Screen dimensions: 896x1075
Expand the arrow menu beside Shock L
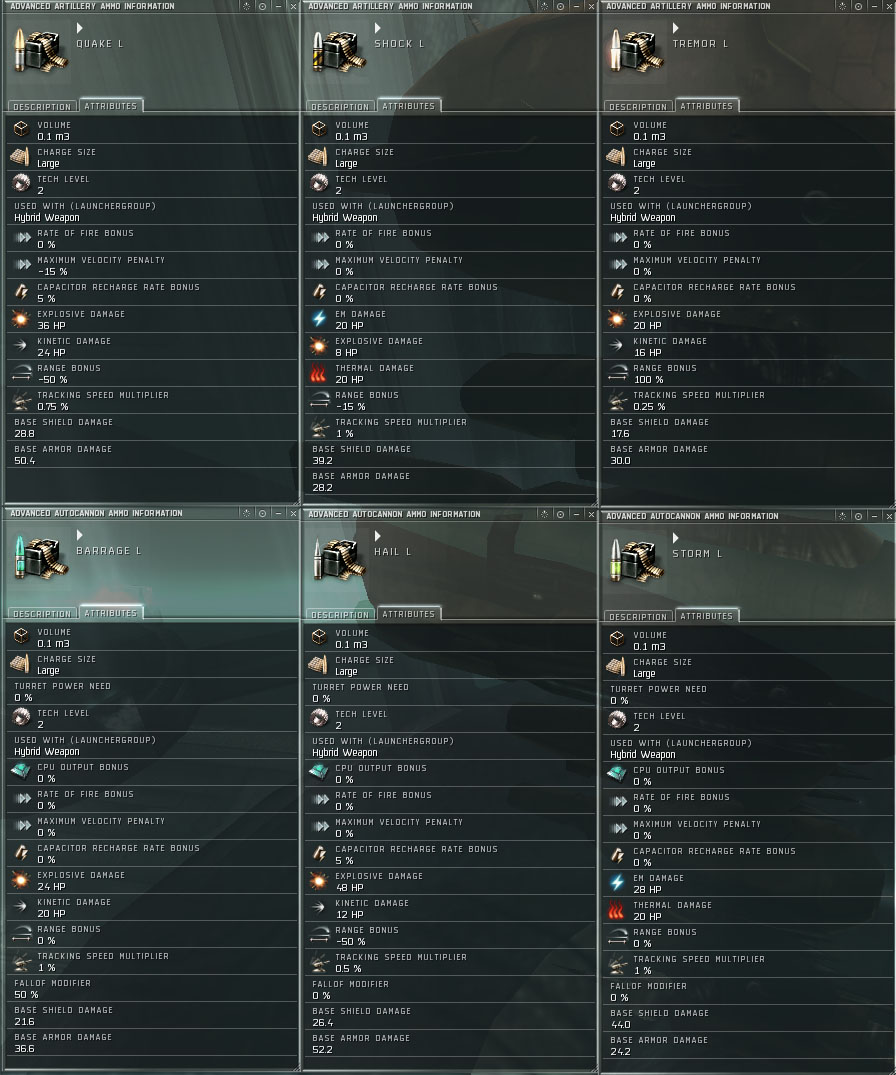coord(378,28)
